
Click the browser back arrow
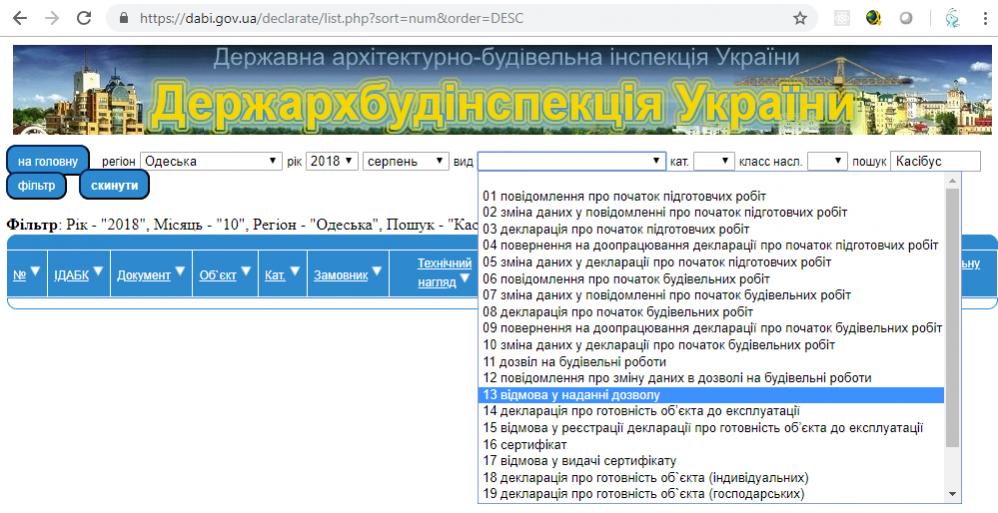[x=19, y=18]
